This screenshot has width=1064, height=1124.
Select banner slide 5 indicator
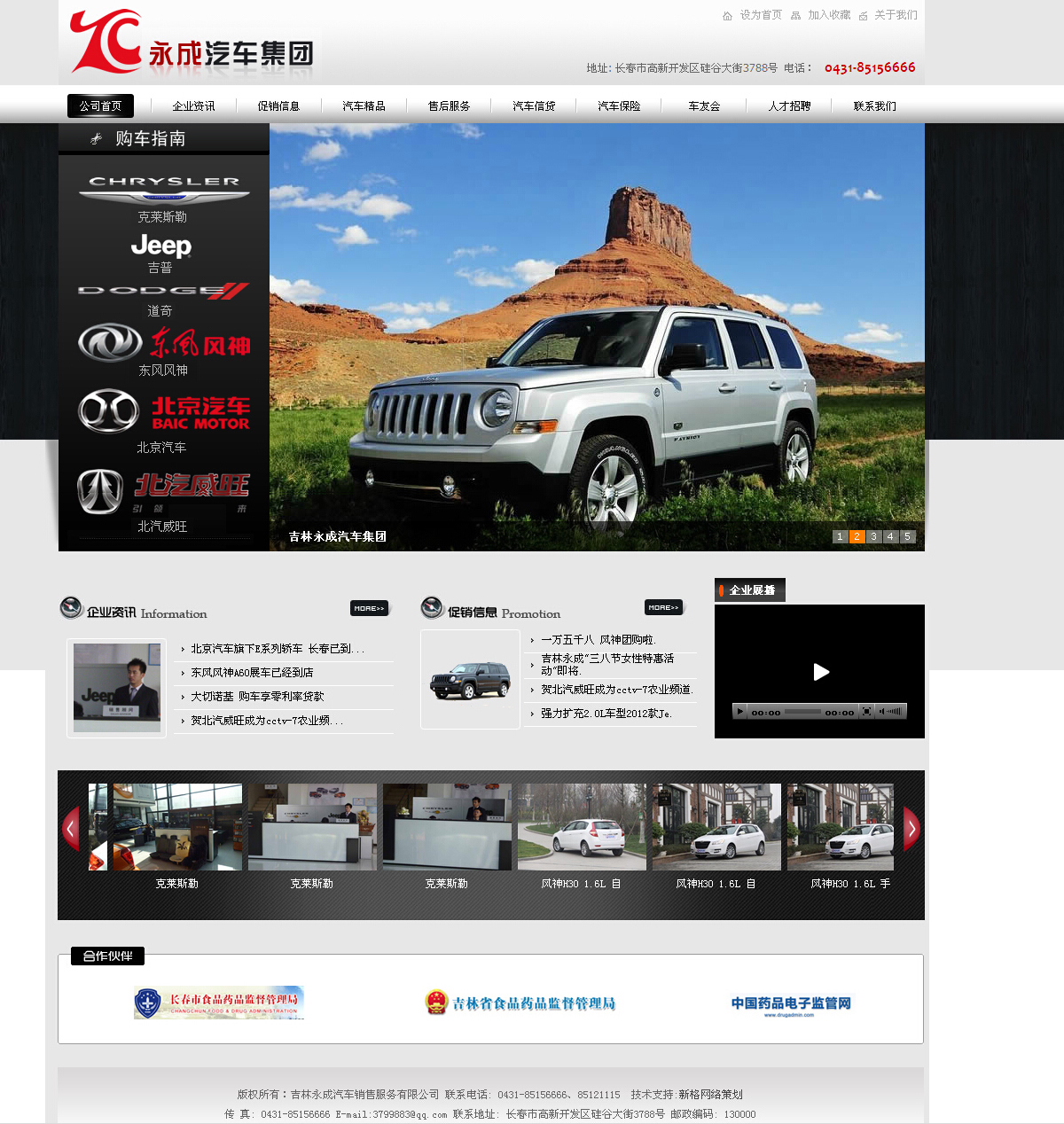[907, 536]
